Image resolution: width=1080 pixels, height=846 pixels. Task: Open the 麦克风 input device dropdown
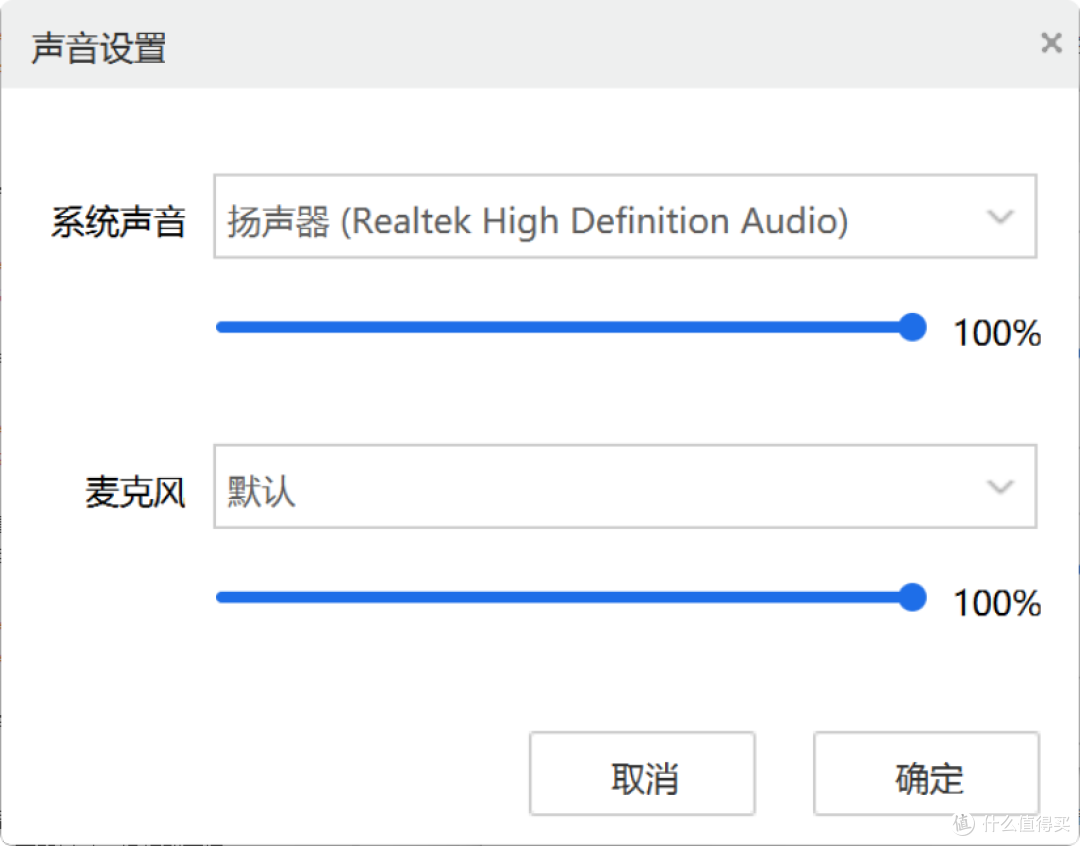click(625, 486)
